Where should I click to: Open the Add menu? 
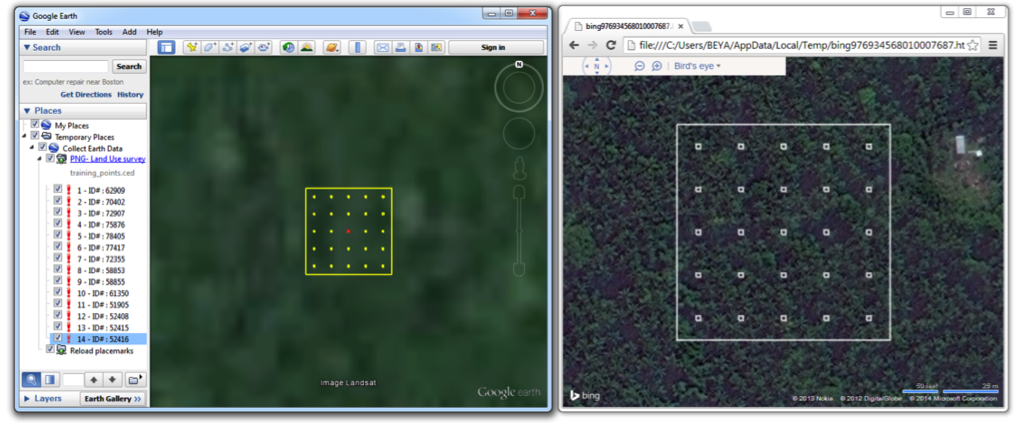click(129, 32)
